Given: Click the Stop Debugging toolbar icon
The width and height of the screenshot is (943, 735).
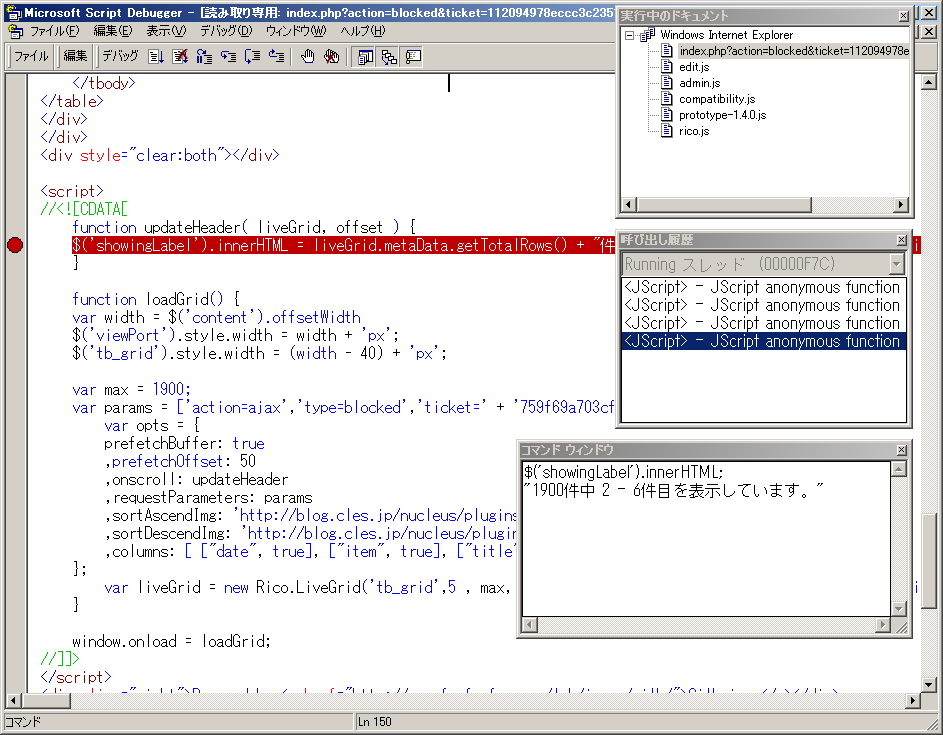Looking at the screenshot, I should pos(180,56).
